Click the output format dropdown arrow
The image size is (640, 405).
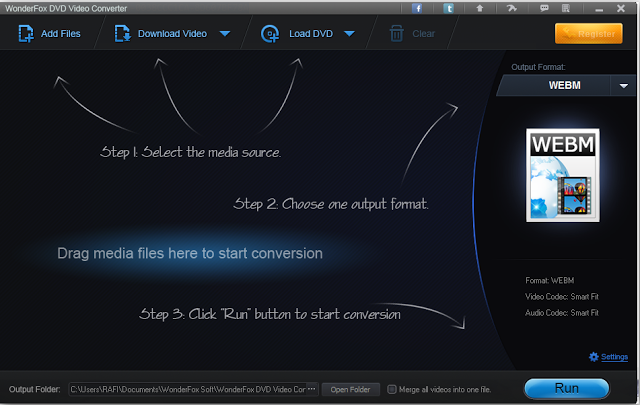(x=624, y=86)
